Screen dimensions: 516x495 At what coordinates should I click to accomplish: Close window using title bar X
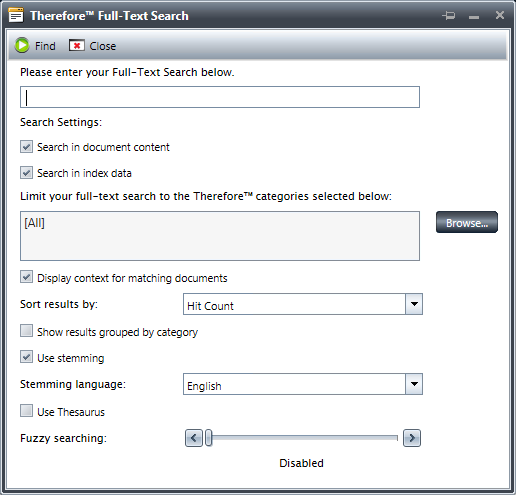click(500, 15)
